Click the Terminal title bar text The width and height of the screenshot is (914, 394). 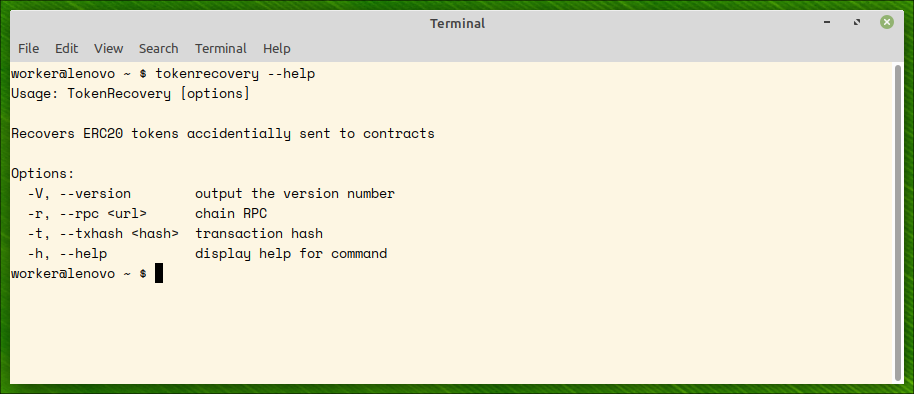pos(458,23)
